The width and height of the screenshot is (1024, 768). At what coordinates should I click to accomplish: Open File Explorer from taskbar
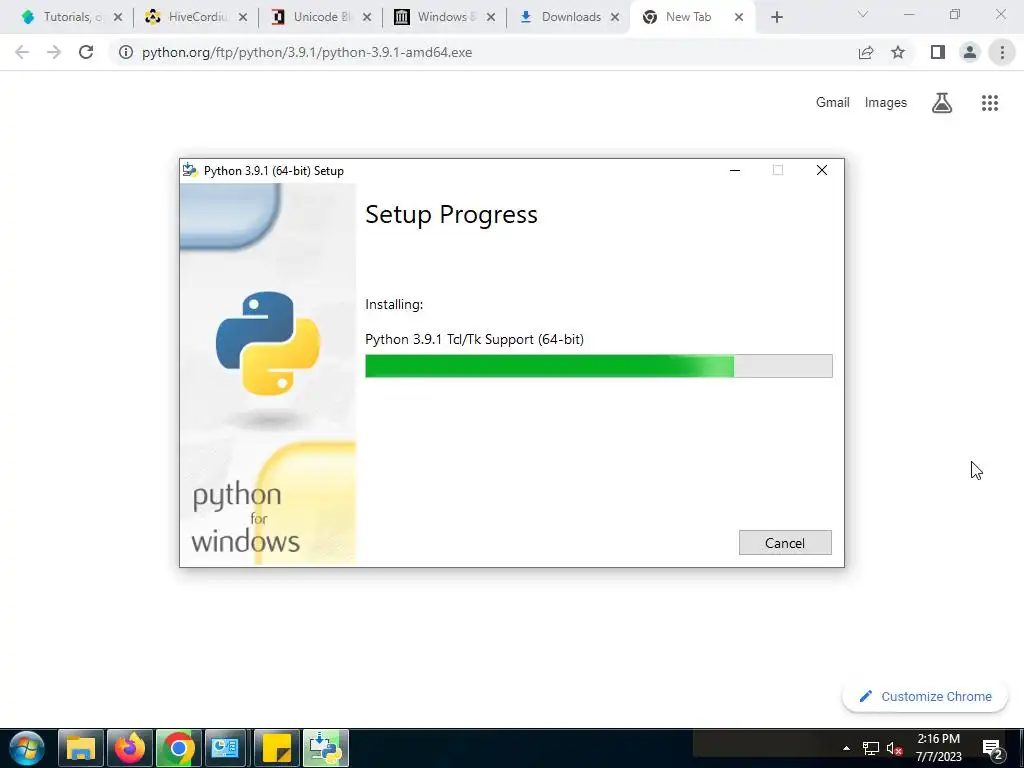[81, 748]
